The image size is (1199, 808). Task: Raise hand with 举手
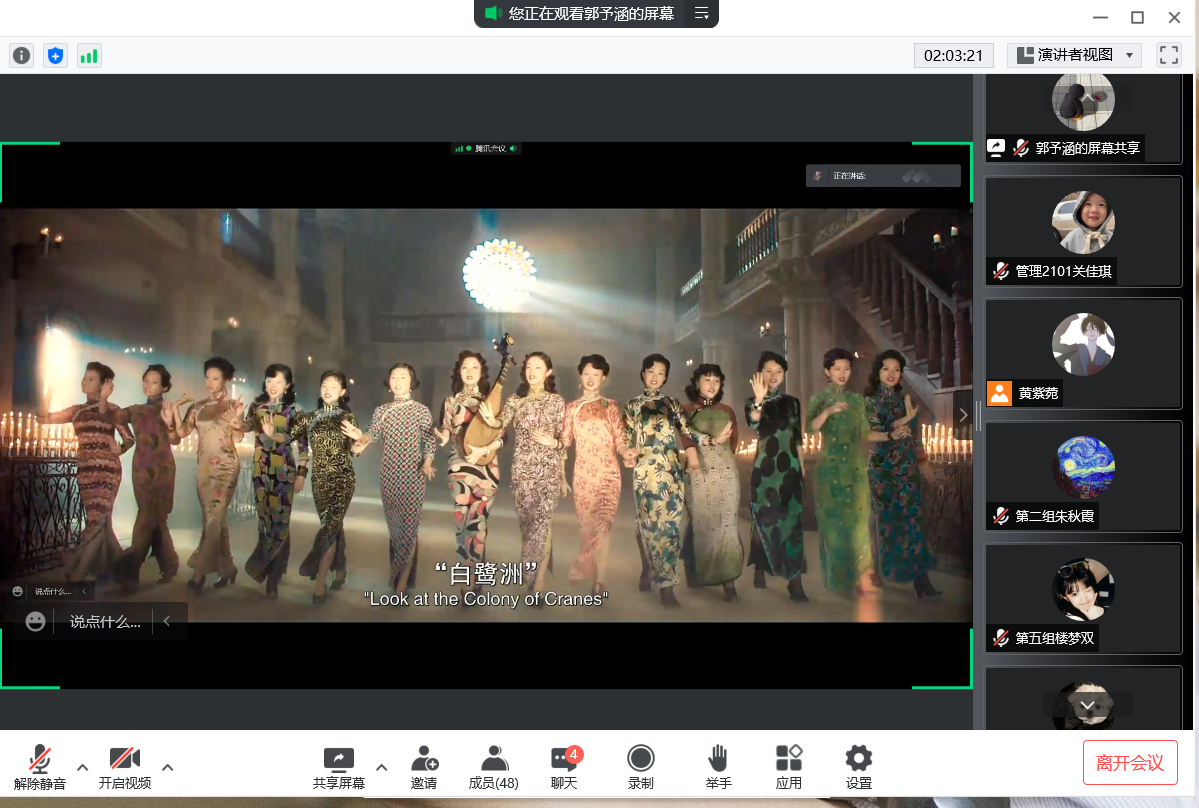(x=718, y=767)
